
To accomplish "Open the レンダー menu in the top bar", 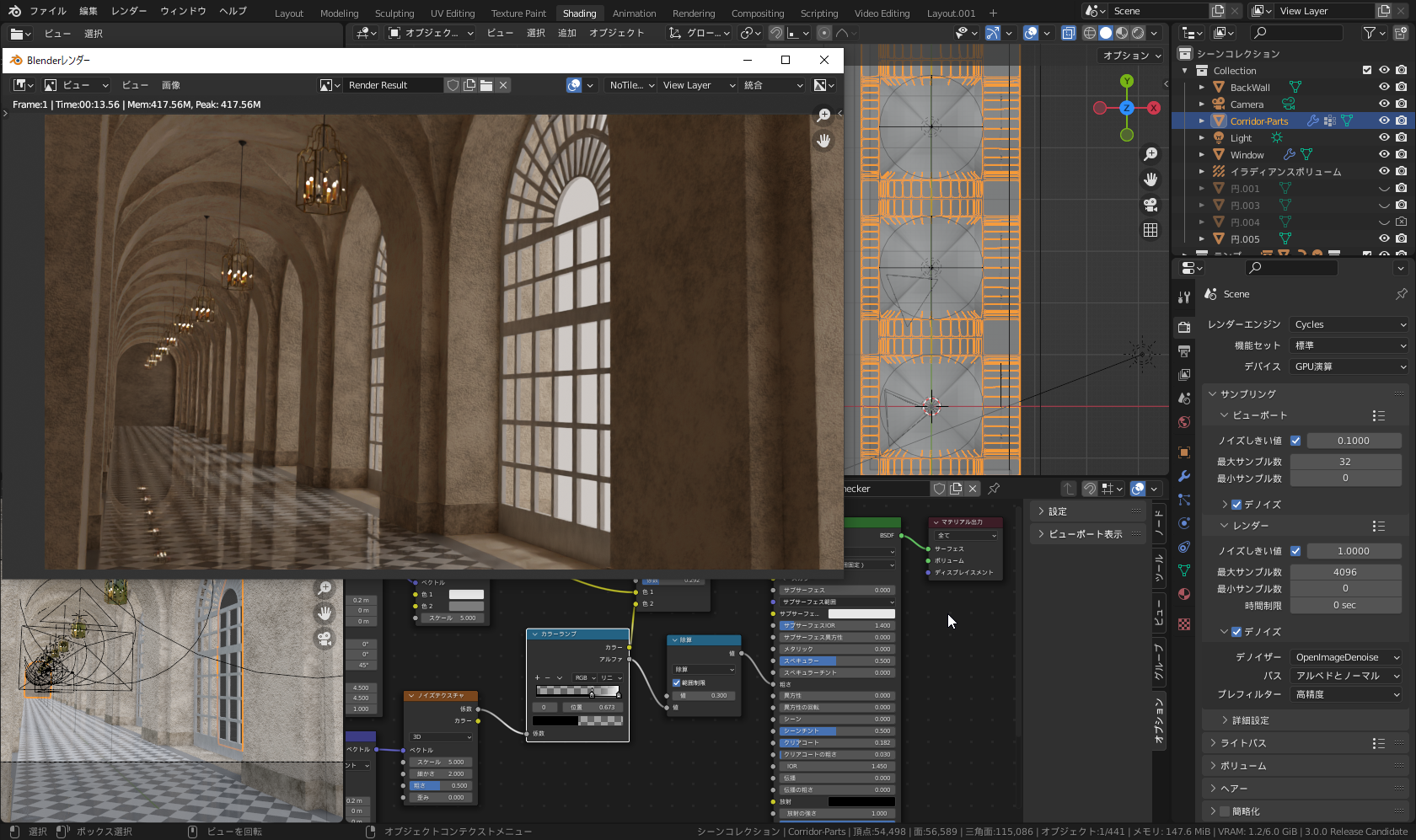I will [128, 11].
